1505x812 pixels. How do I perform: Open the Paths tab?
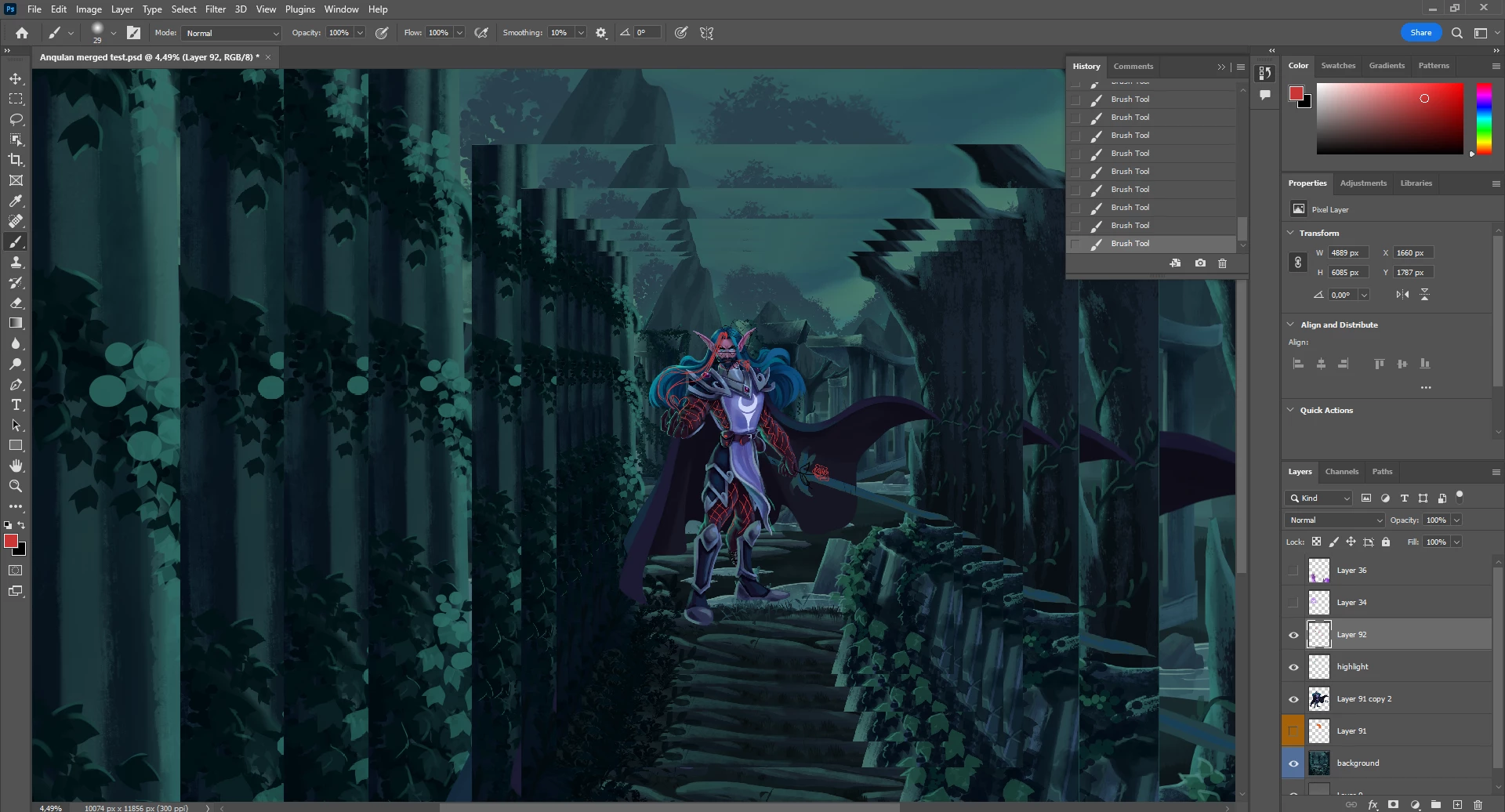[x=1382, y=472]
